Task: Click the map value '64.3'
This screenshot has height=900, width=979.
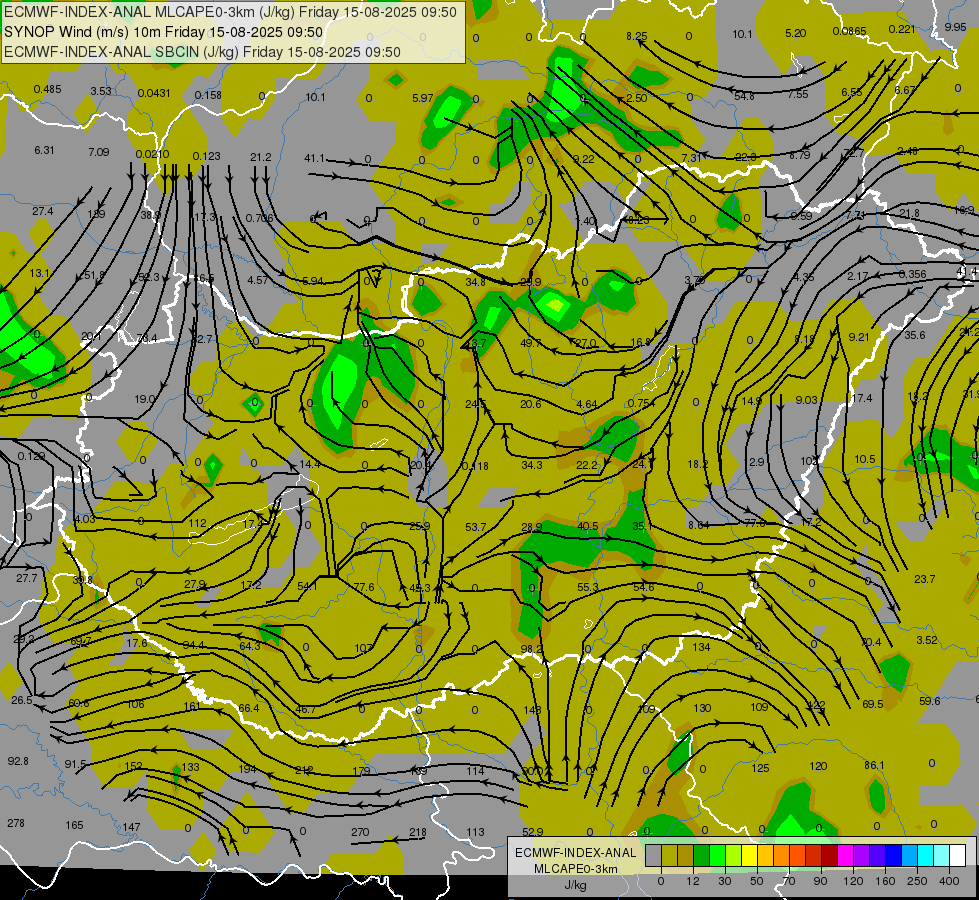Action: [x=250, y=646]
